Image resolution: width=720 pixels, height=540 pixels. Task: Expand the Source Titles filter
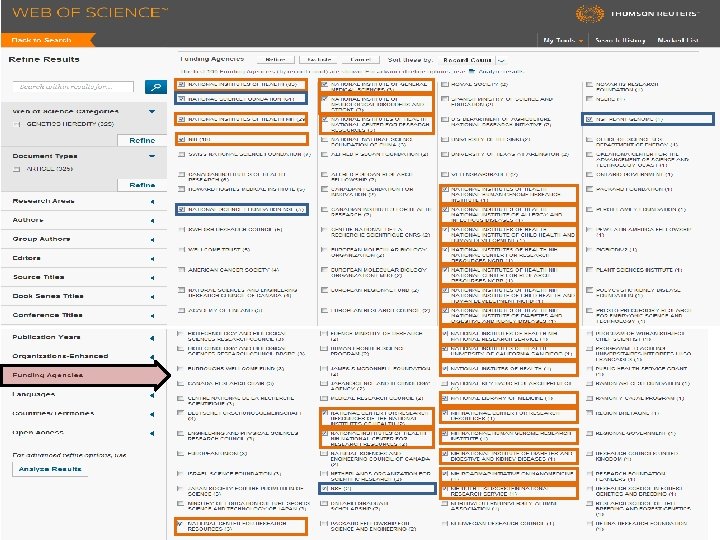click(x=152, y=278)
